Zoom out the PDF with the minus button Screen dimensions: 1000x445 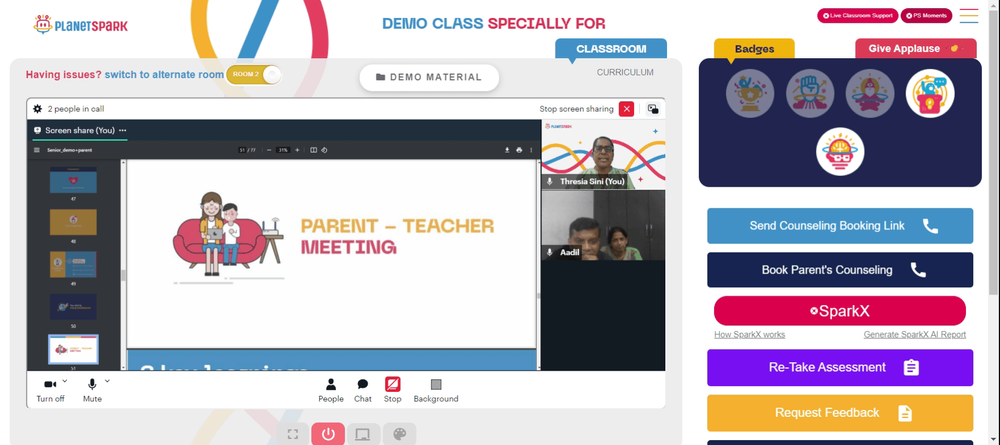pyautogui.click(x=269, y=150)
